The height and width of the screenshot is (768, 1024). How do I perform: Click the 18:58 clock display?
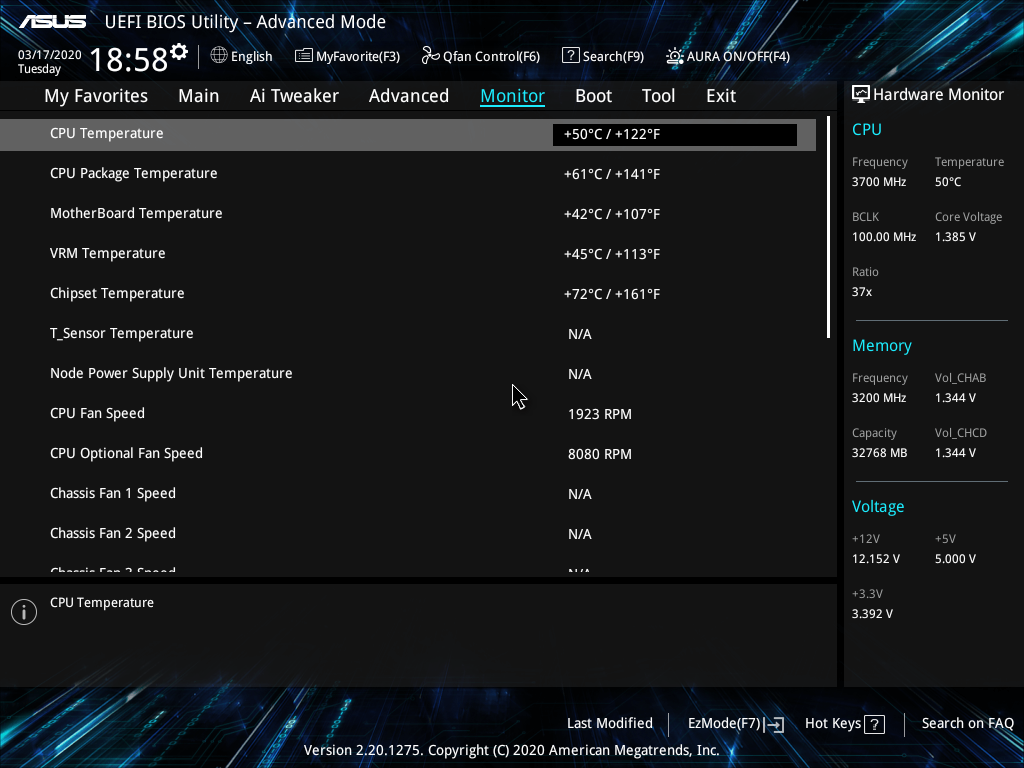129,59
